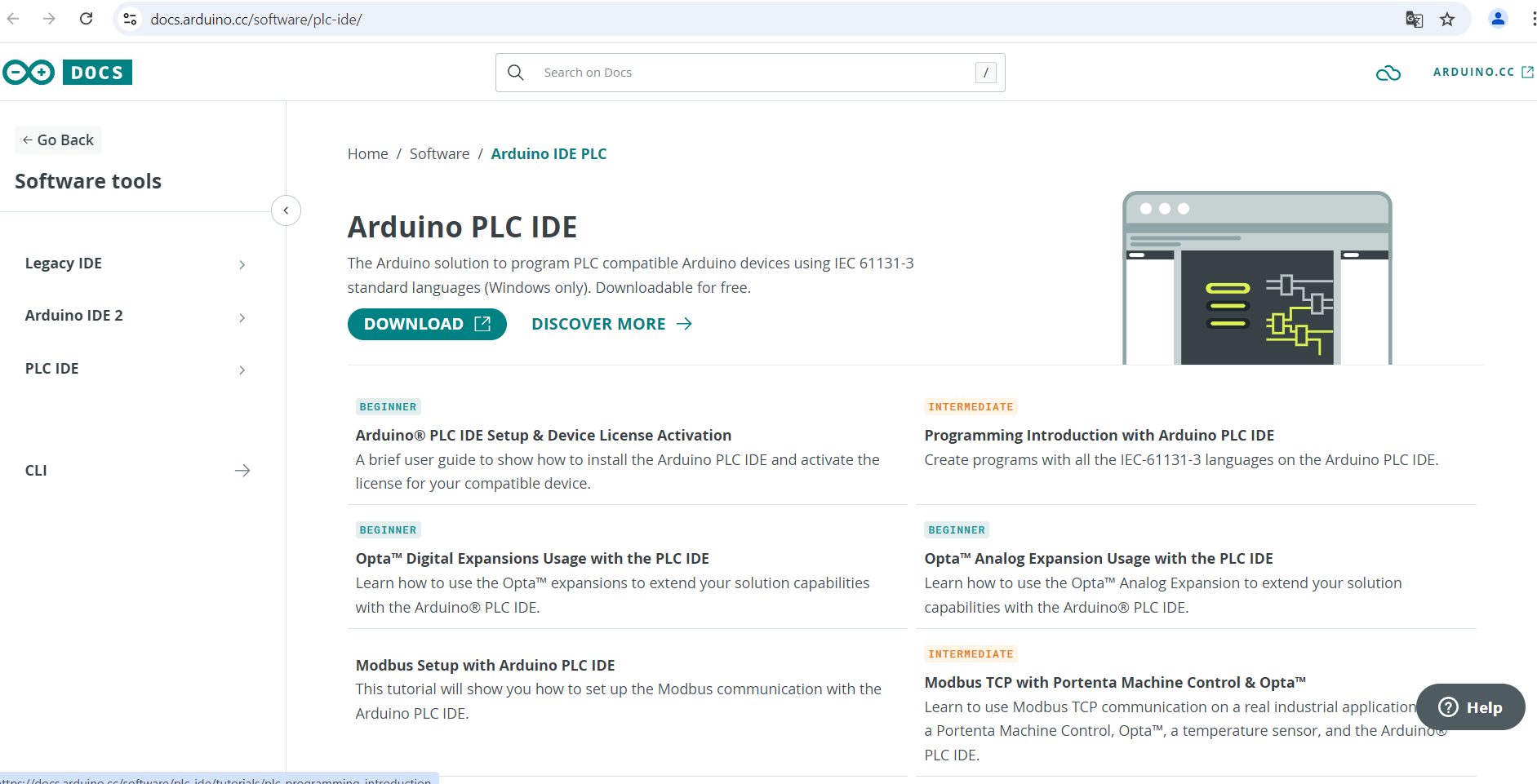Click INTERMEDIATE tag above Programming Introduction

click(x=971, y=407)
